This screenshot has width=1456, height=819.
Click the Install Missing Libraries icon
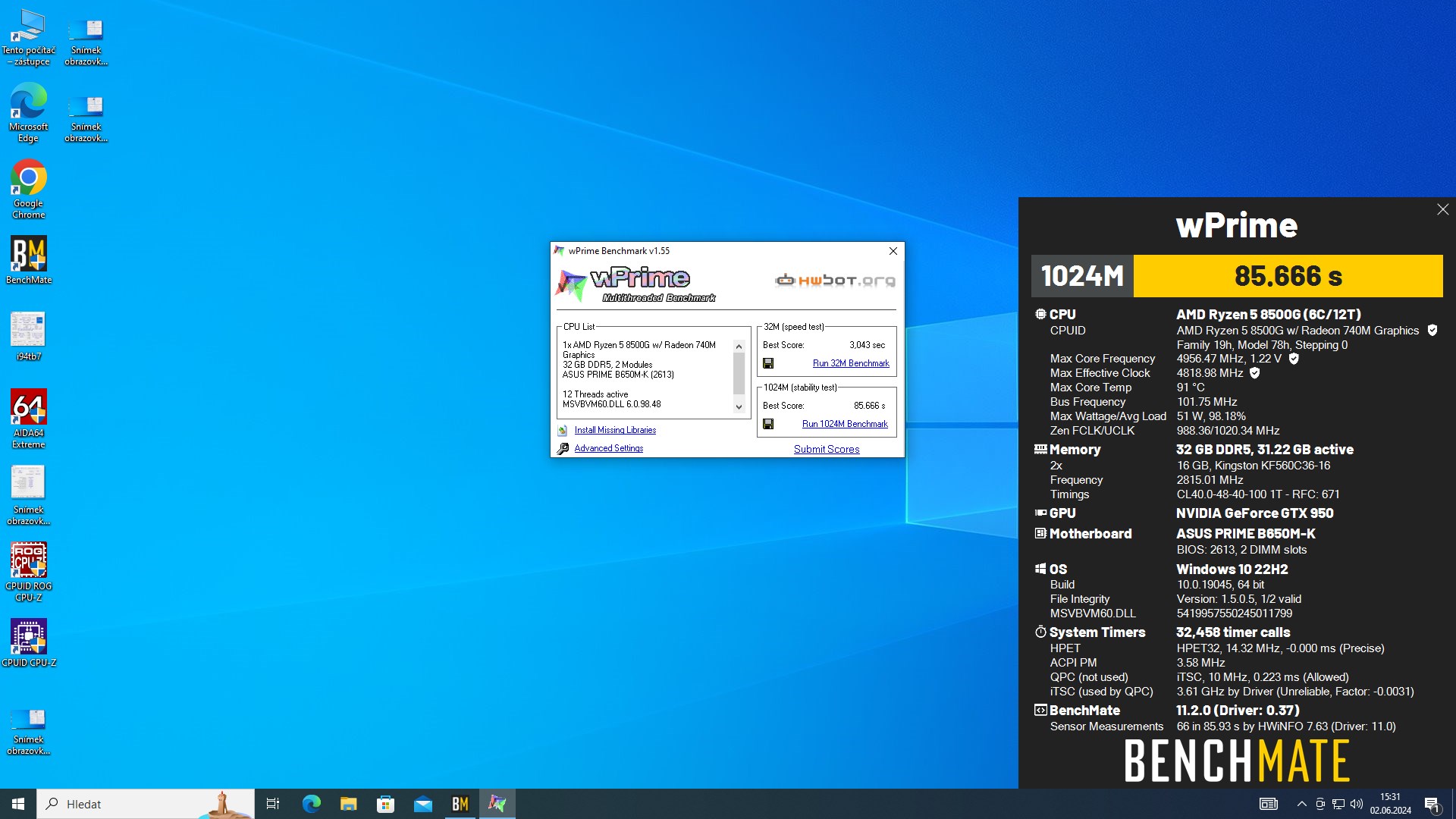pyautogui.click(x=563, y=430)
